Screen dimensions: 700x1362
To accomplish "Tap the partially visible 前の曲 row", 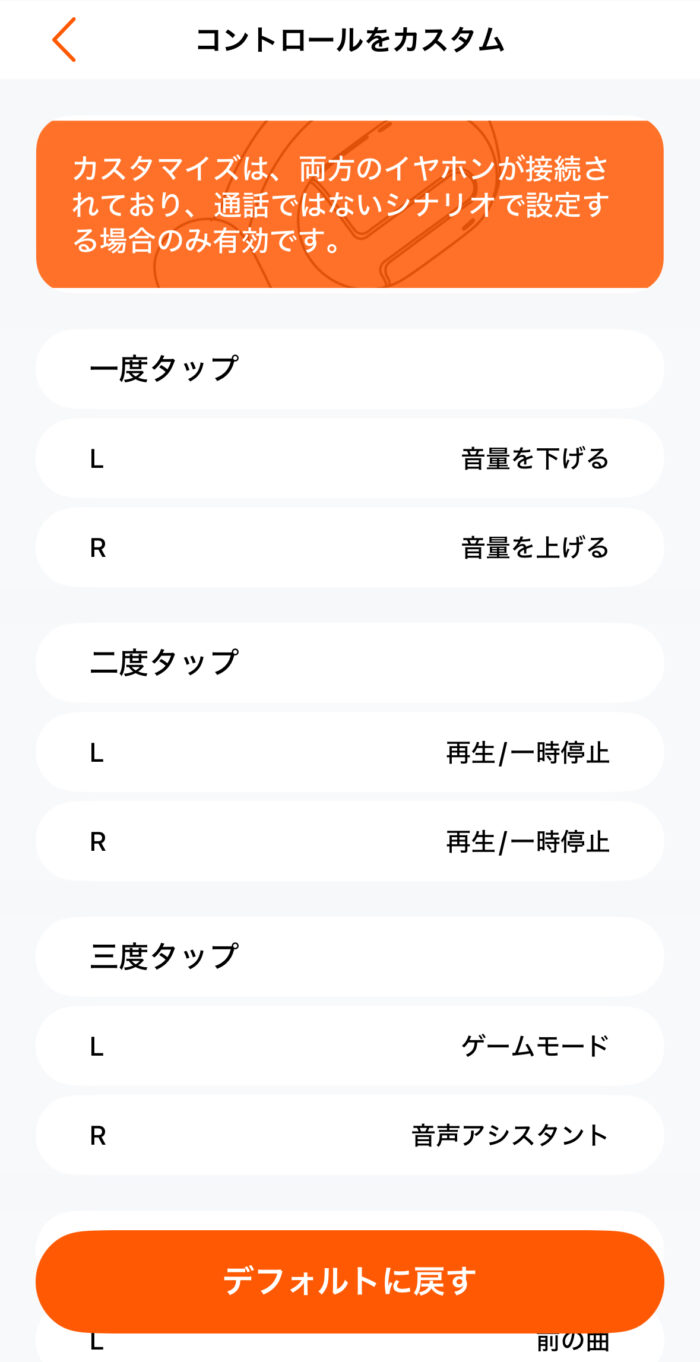I will pyautogui.click(x=349, y=1344).
